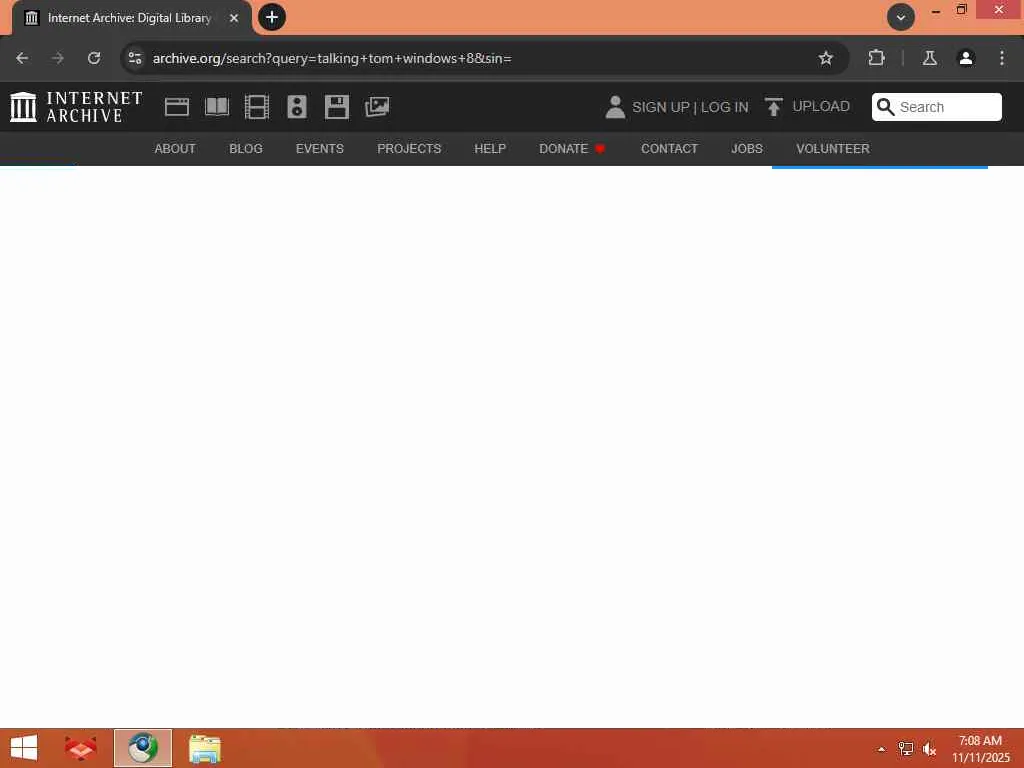Click the UPLOAD button text
Screen dimensions: 1024x768
click(x=821, y=106)
